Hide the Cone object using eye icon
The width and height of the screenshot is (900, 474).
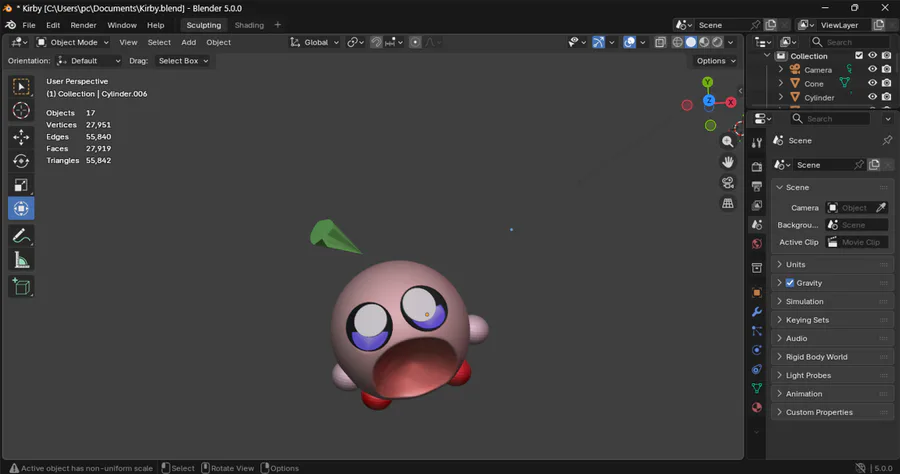point(872,83)
